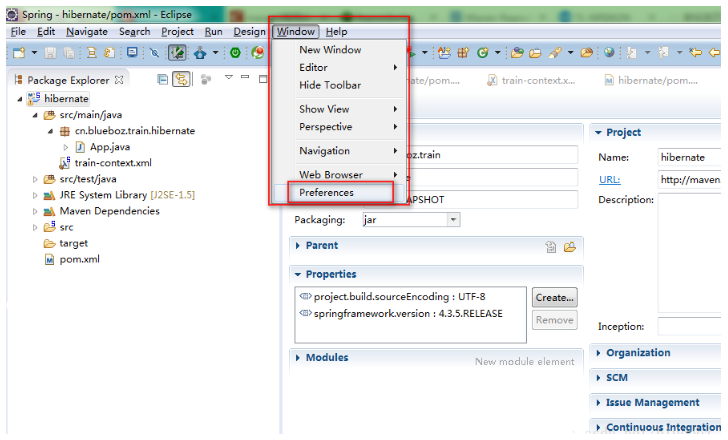Screen dimensions: 728x440
Task: Click the project Name input field
Action: click(x=688, y=157)
